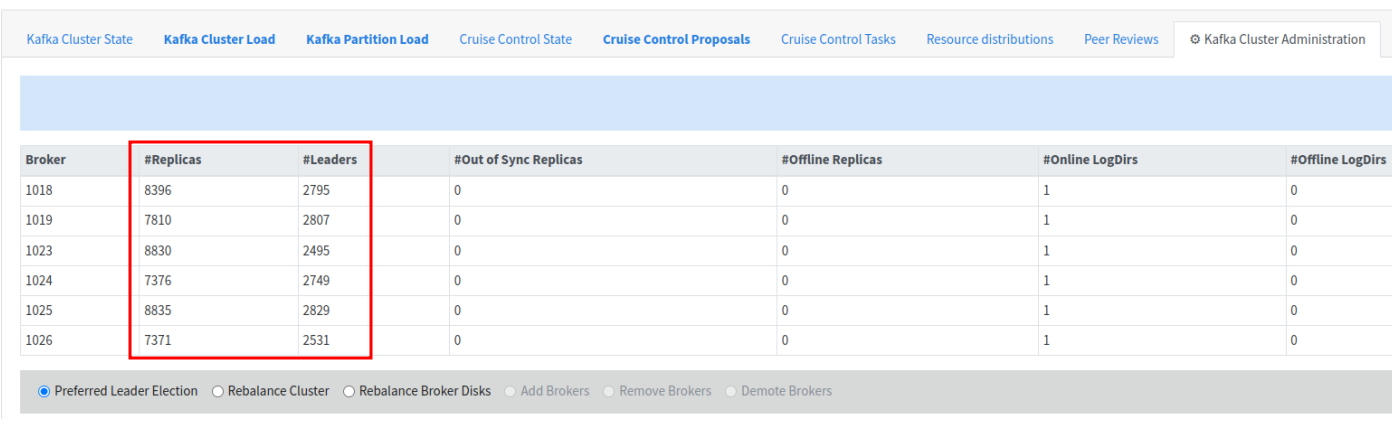Switch to the Cruise Control Tasks tab
Viewport: 1392px width, 424px height.
click(838, 40)
